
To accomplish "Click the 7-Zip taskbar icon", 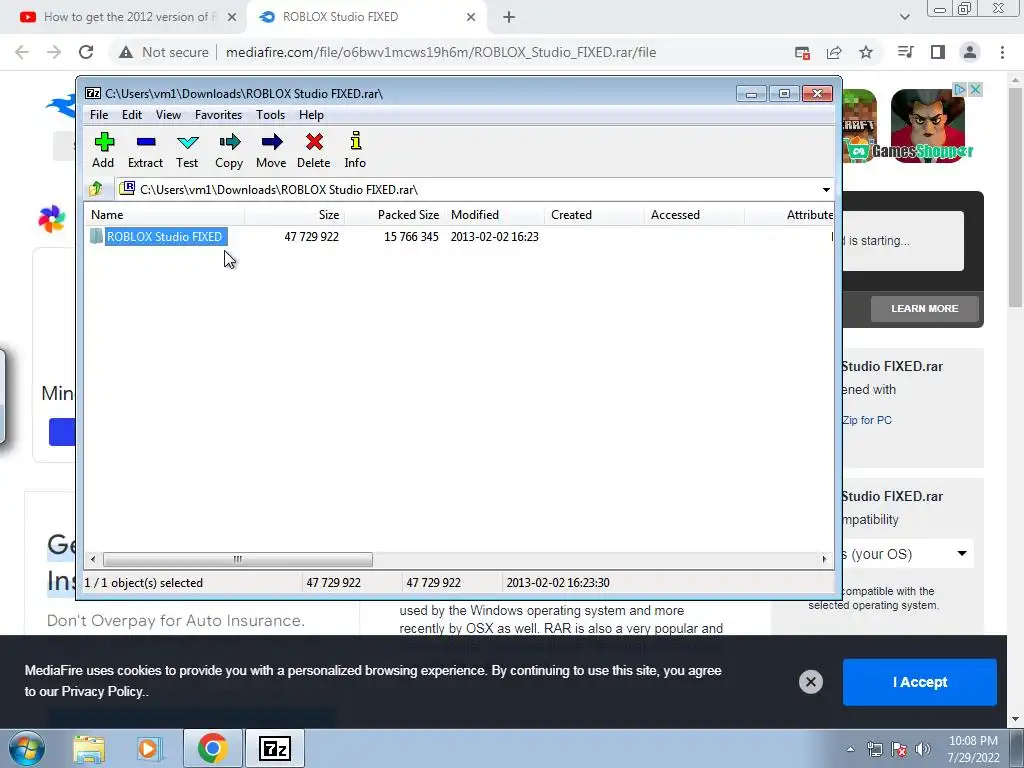I will (x=274, y=748).
